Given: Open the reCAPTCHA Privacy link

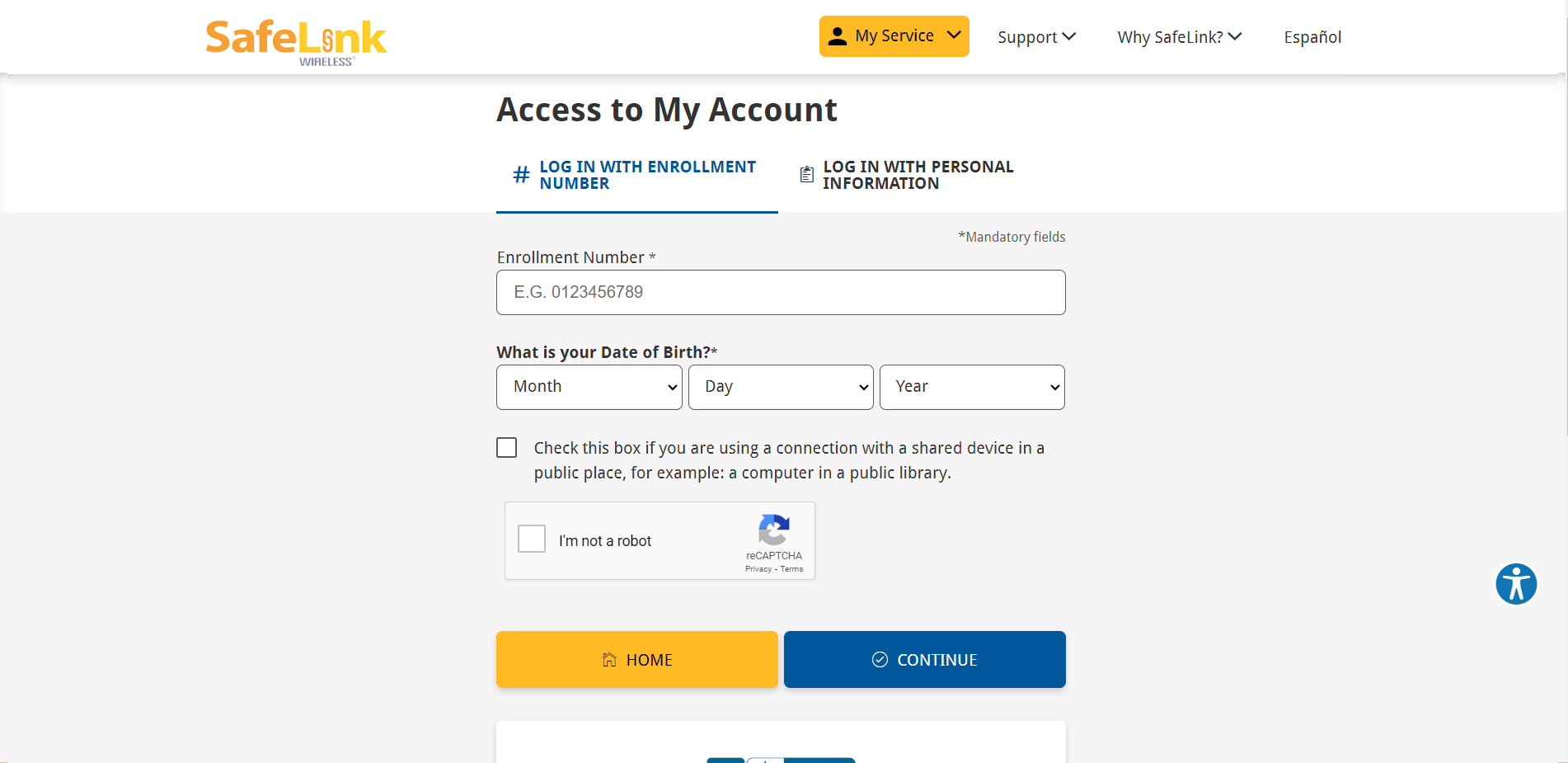Looking at the screenshot, I should click(x=758, y=569).
